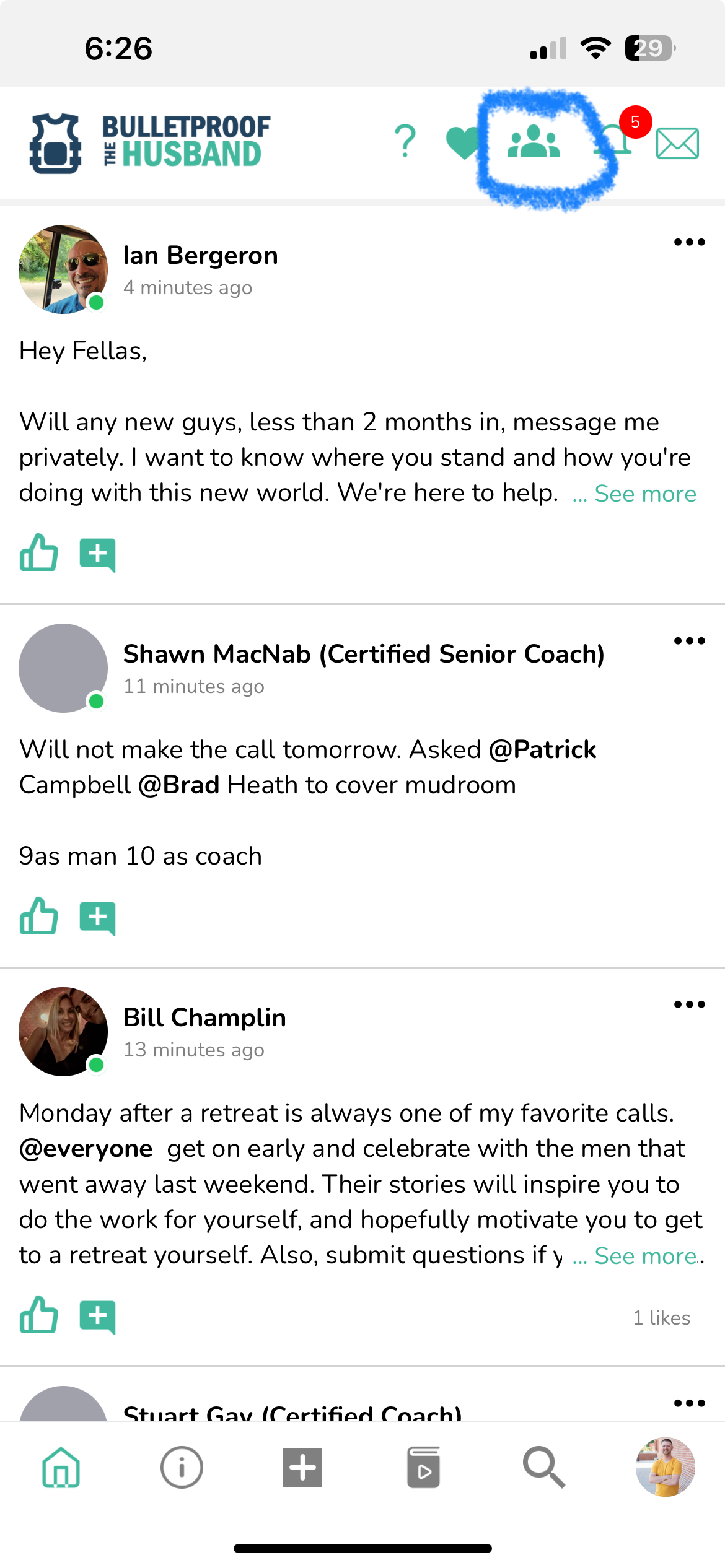Tap the question mark help icon

(x=405, y=141)
